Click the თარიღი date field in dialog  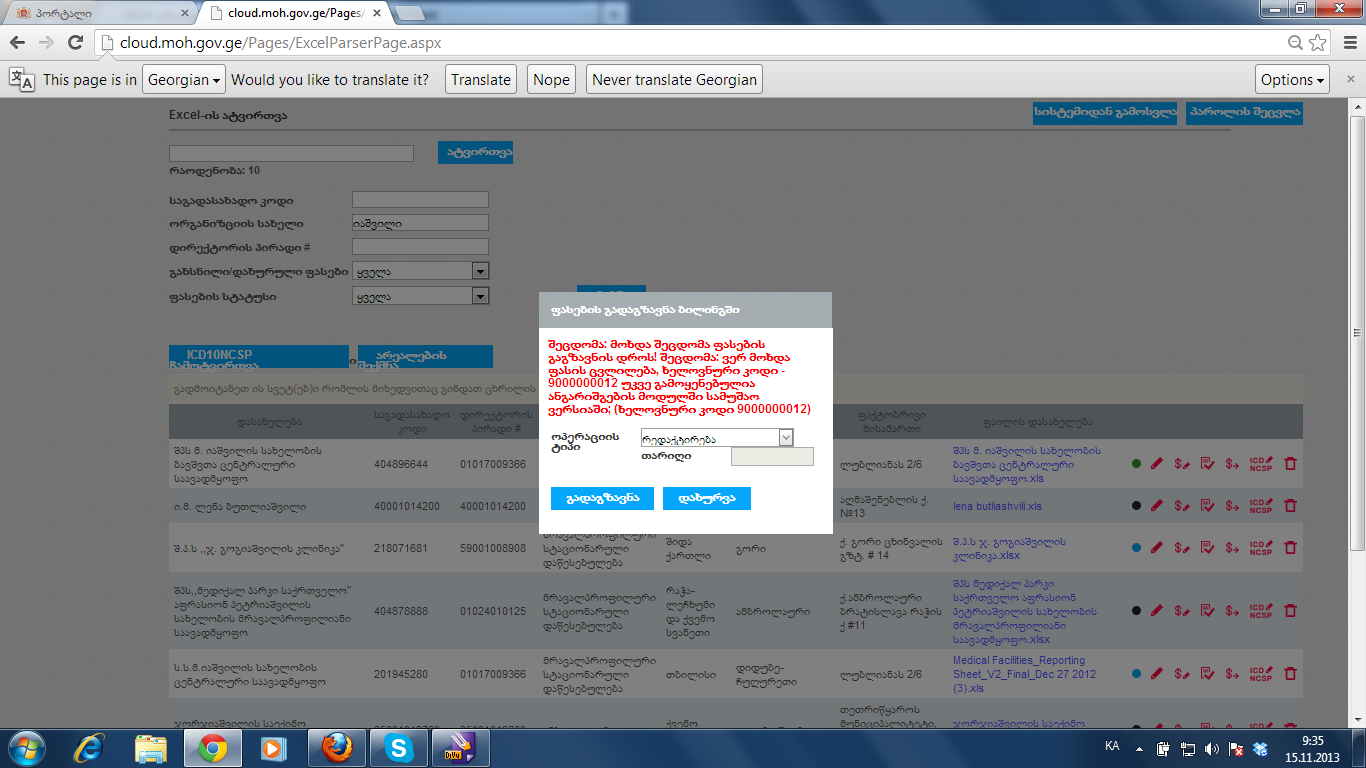coord(772,457)
